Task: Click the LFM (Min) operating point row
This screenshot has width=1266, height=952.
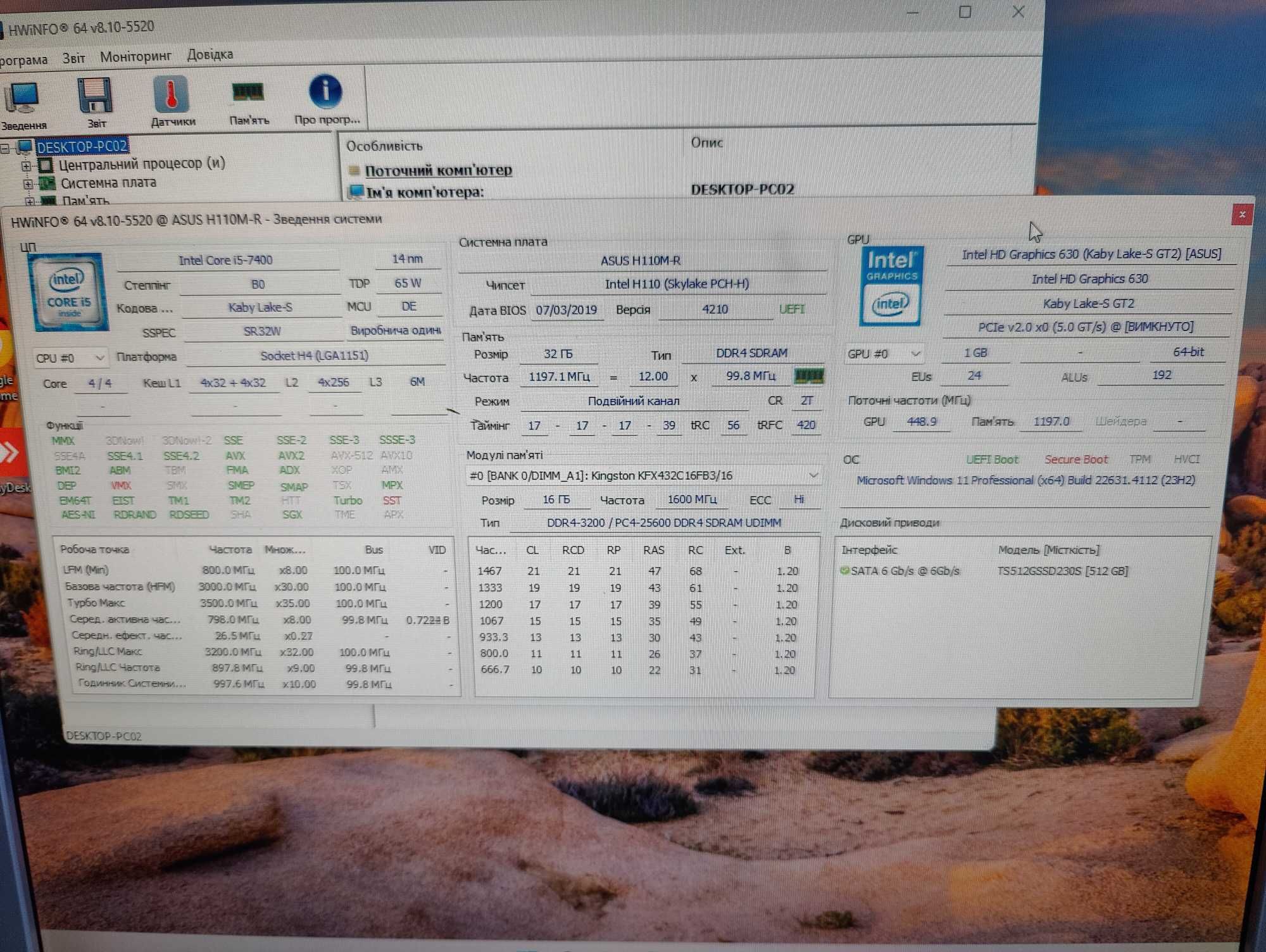Action: click(x=255, y=570)
